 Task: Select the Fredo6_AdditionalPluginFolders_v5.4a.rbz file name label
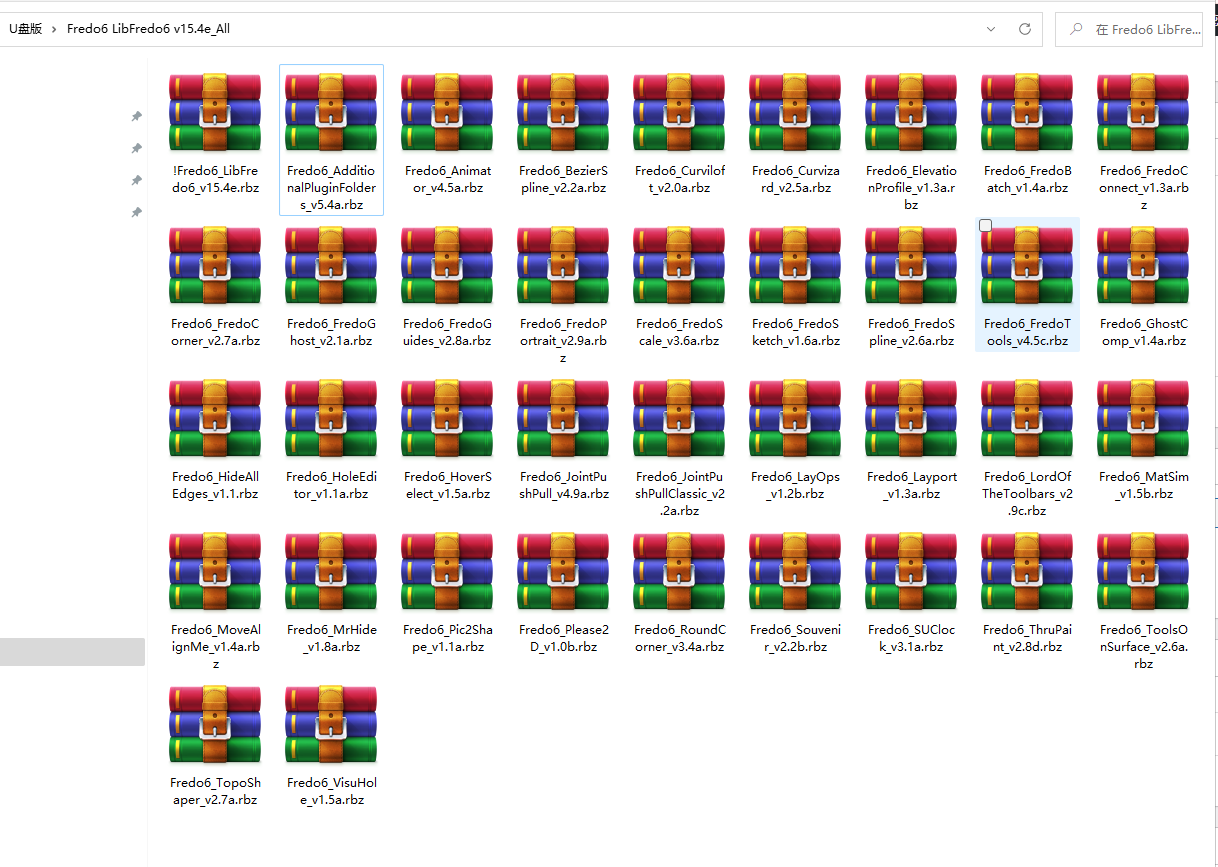(331, 188)
